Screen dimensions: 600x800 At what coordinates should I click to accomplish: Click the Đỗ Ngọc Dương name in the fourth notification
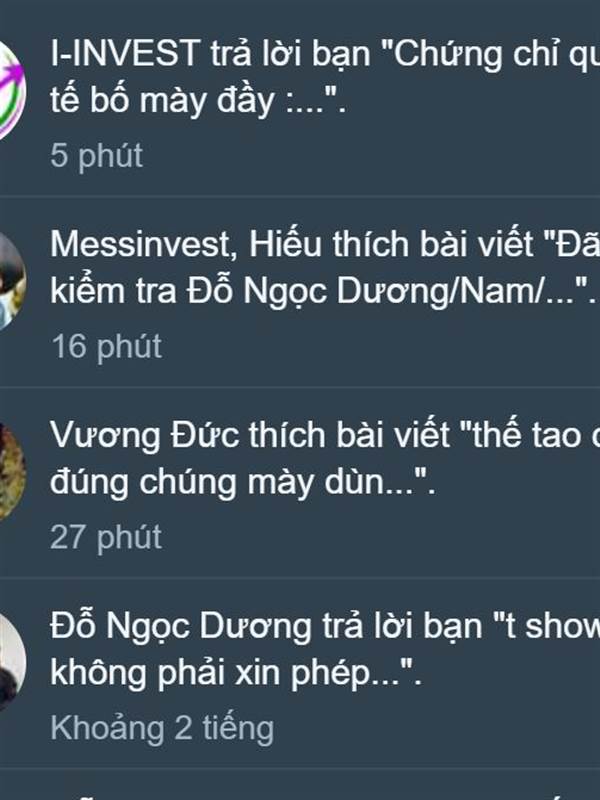[x=181, y=627]
